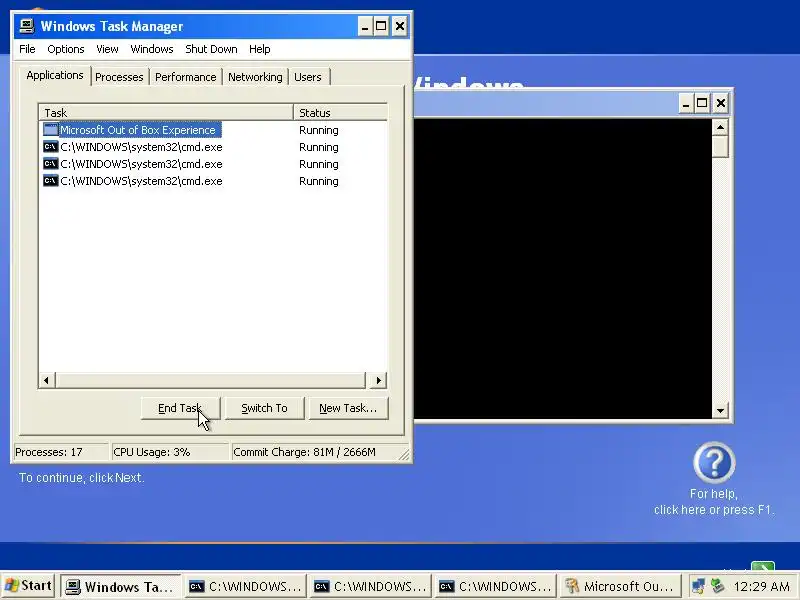Screen dimensions: 800x600
Task: Open the Shut Down menu
Action: pyautogui.click(x=211, y=49)
